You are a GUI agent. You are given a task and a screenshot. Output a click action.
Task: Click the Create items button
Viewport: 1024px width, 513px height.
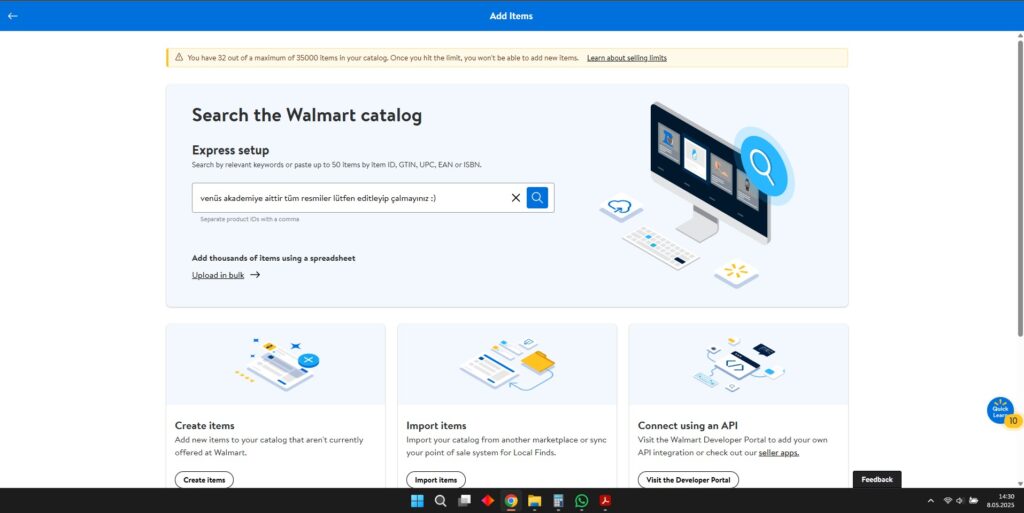coord(204,480)
